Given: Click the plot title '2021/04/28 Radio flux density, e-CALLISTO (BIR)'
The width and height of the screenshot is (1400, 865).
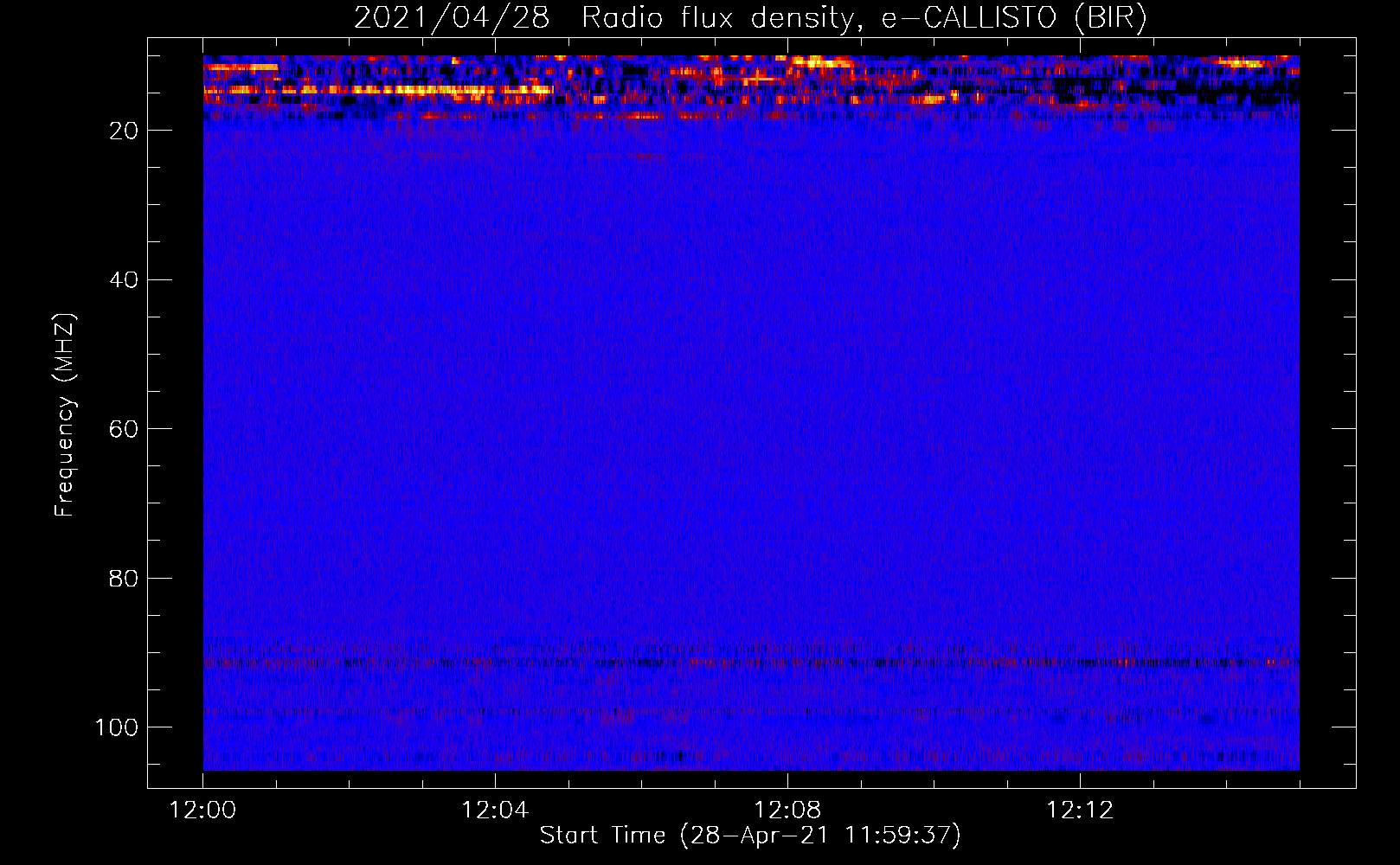Looking at the screenshot, I should [750, 18].
